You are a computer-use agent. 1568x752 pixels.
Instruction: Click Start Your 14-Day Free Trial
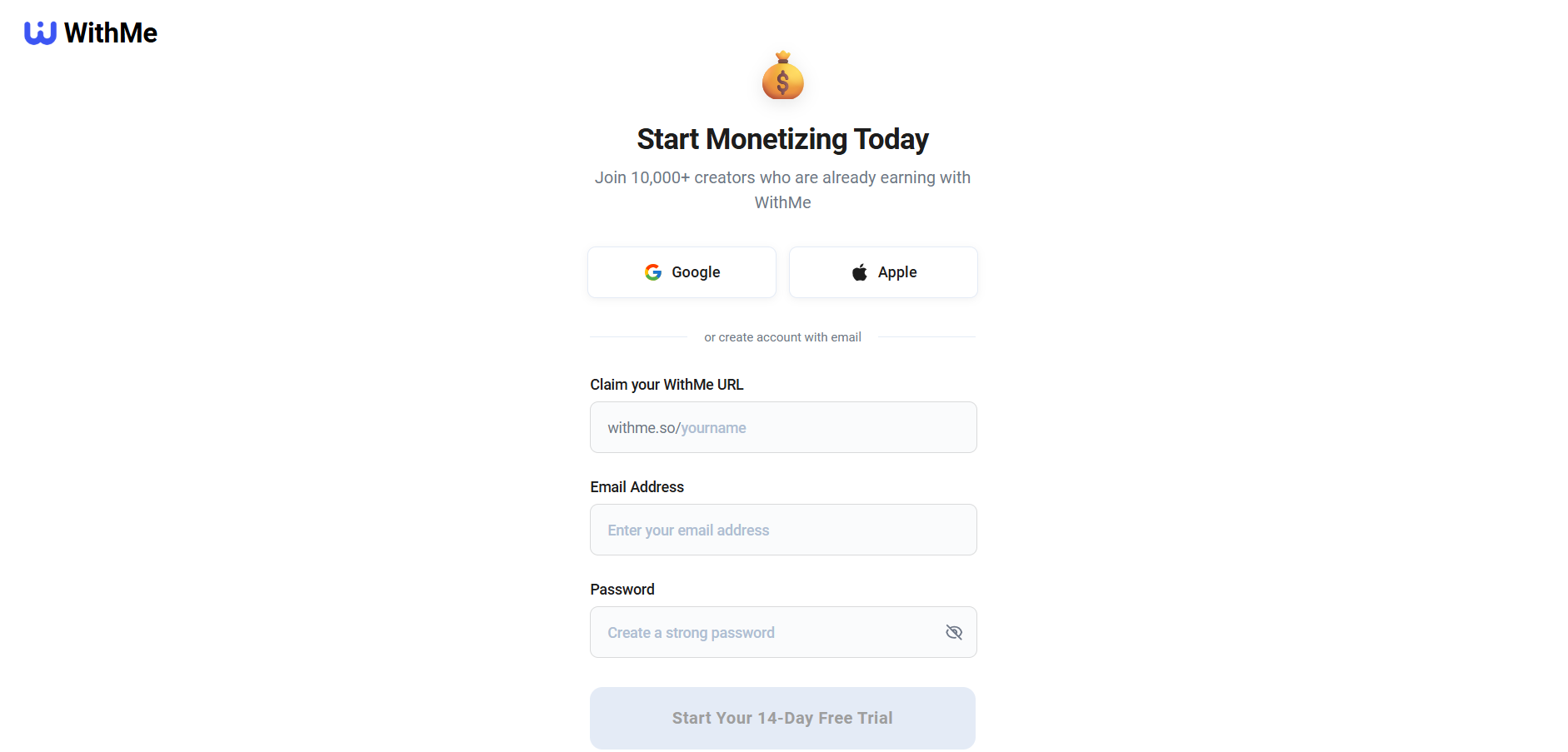pos(782,717)
